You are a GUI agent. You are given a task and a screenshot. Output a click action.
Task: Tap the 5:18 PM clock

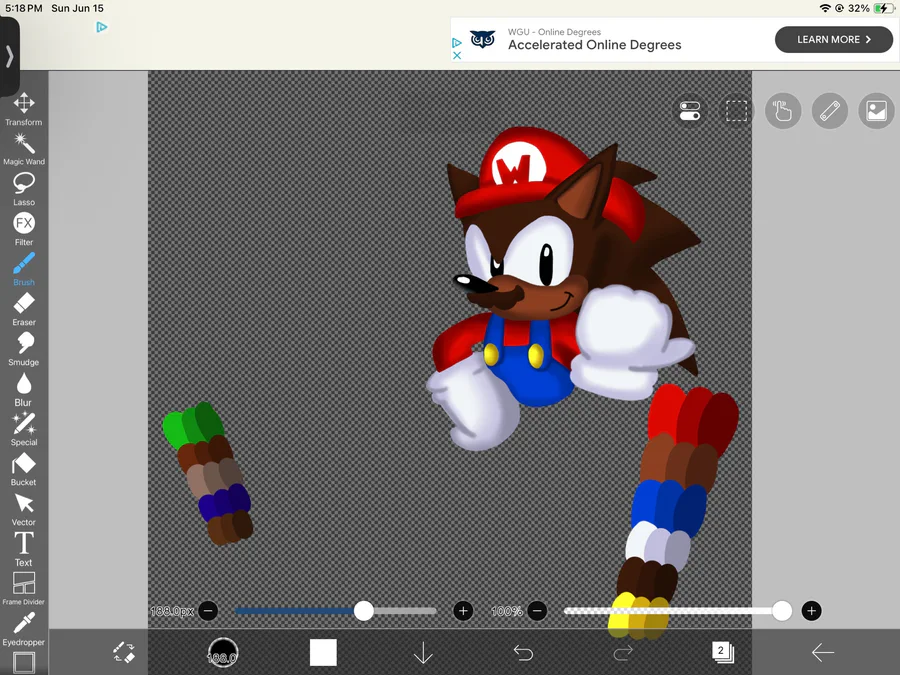24,8
